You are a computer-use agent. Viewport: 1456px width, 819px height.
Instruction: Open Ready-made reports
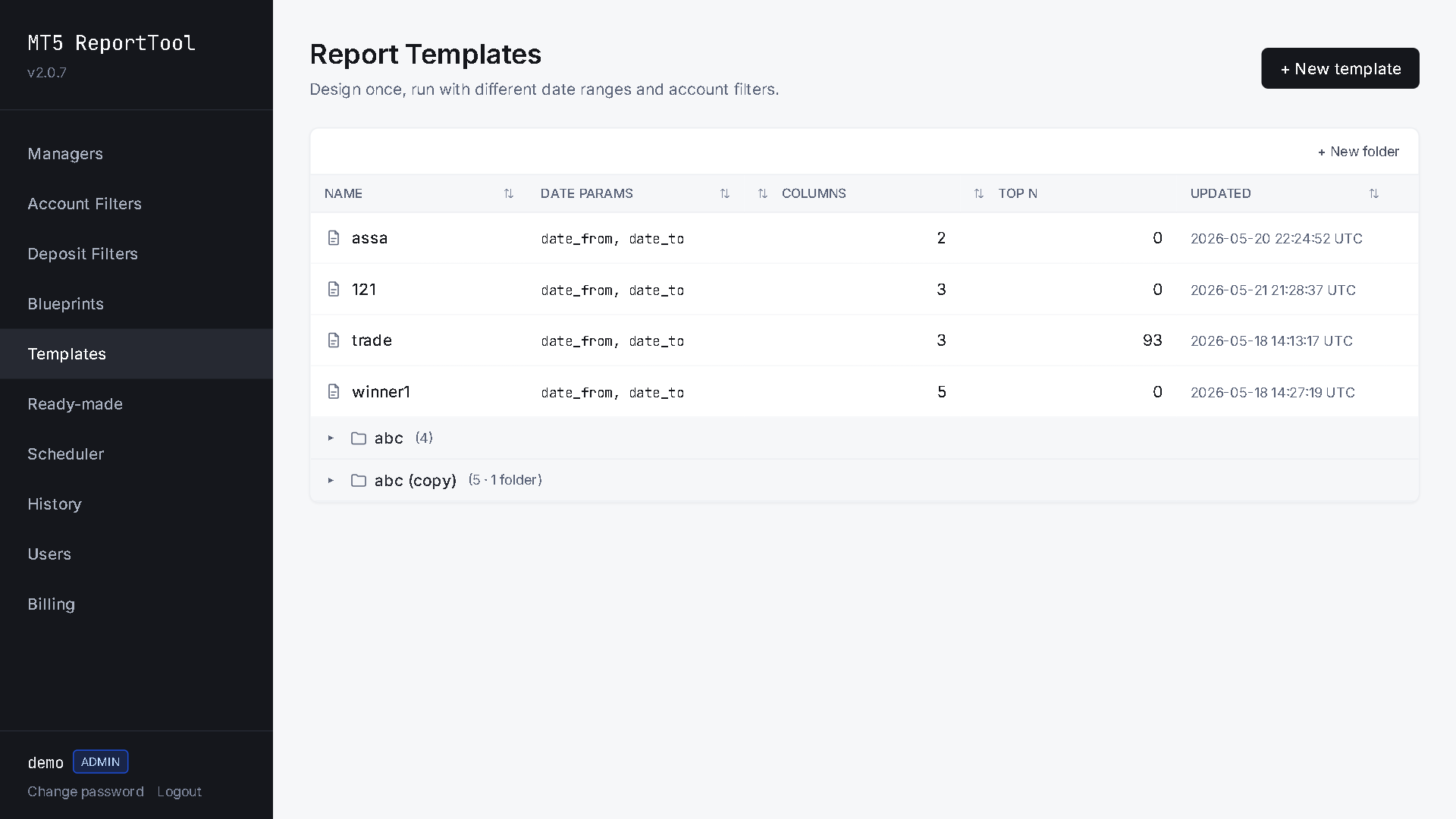coord(136,404)
